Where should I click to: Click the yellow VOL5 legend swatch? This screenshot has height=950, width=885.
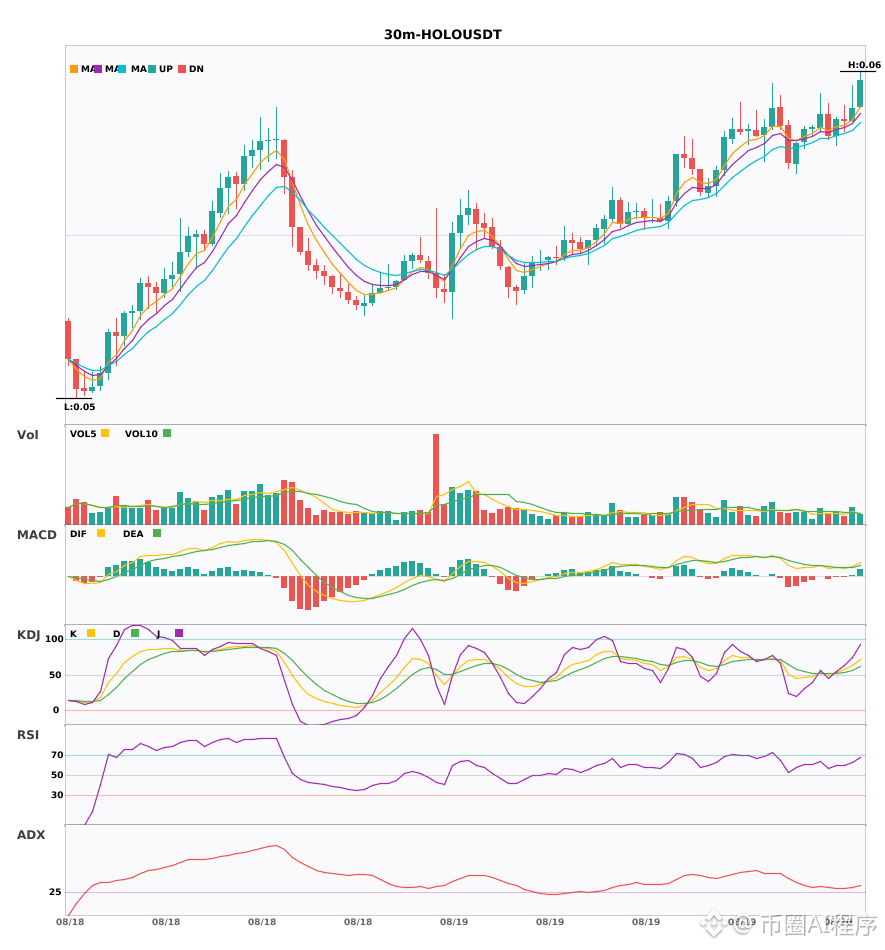tap(105, 433)
